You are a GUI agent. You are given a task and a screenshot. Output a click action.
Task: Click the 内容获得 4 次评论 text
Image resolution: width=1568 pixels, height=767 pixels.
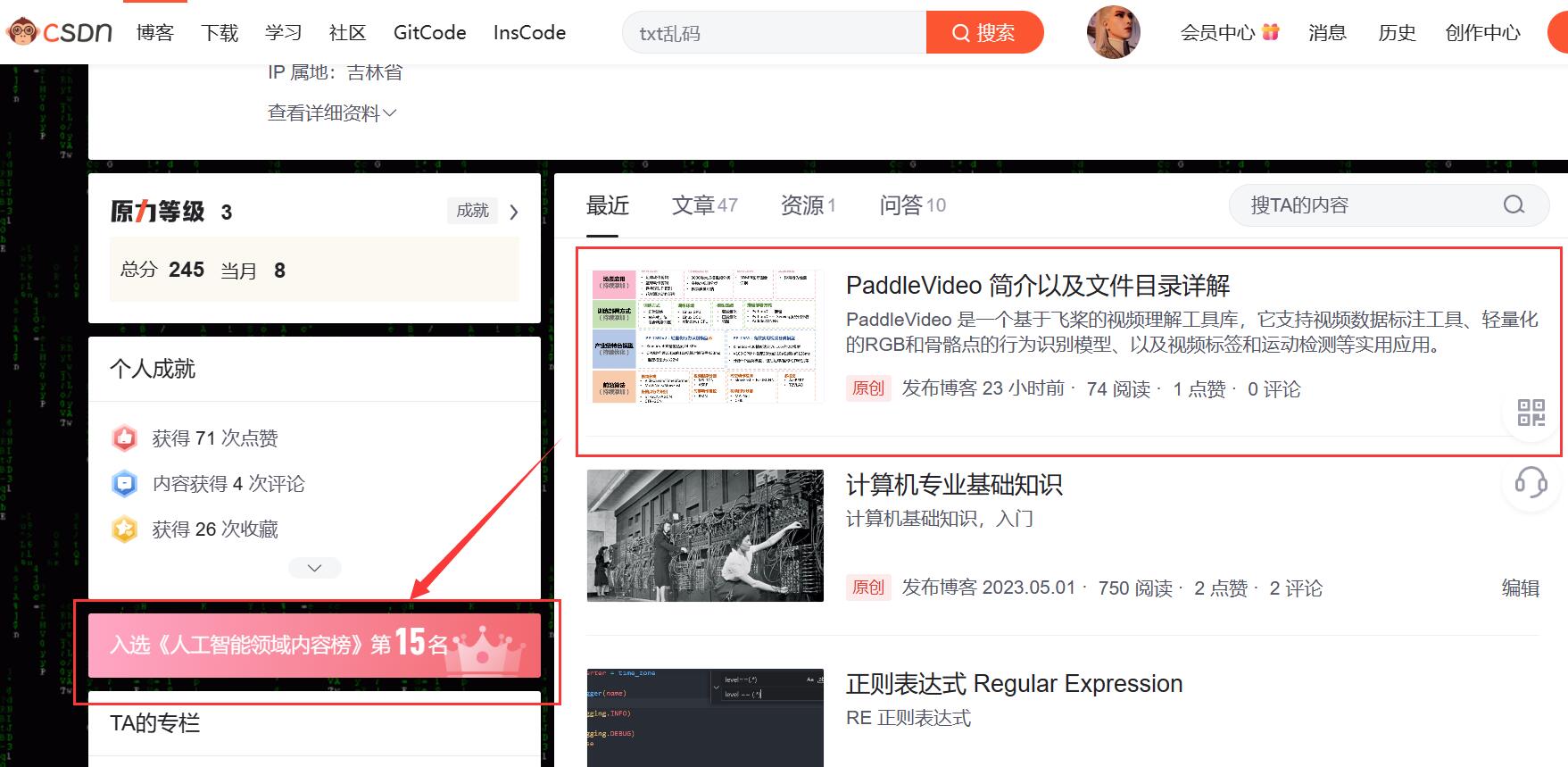[x=228, y=484]
